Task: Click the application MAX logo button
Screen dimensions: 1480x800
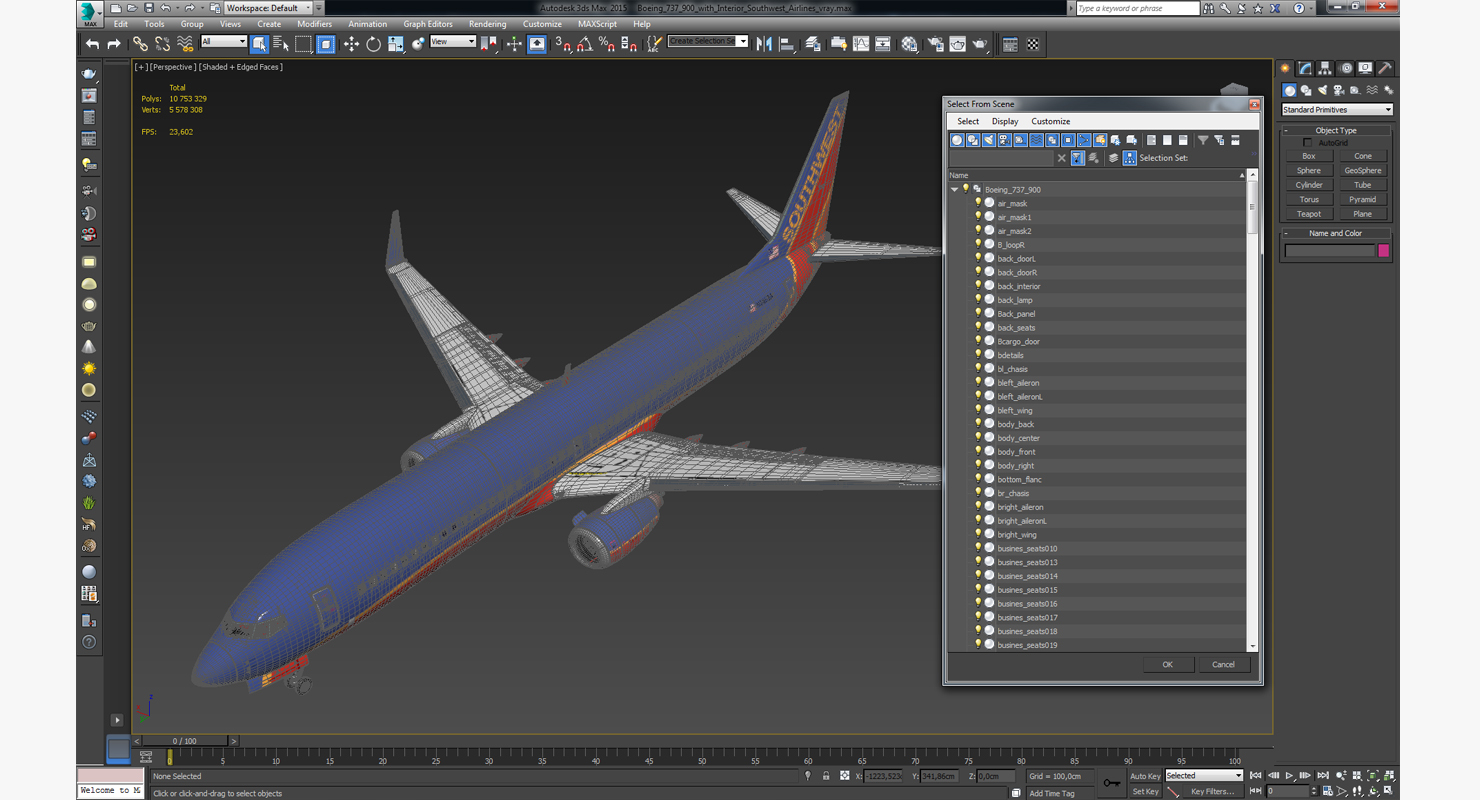Action: coord(90,14)
